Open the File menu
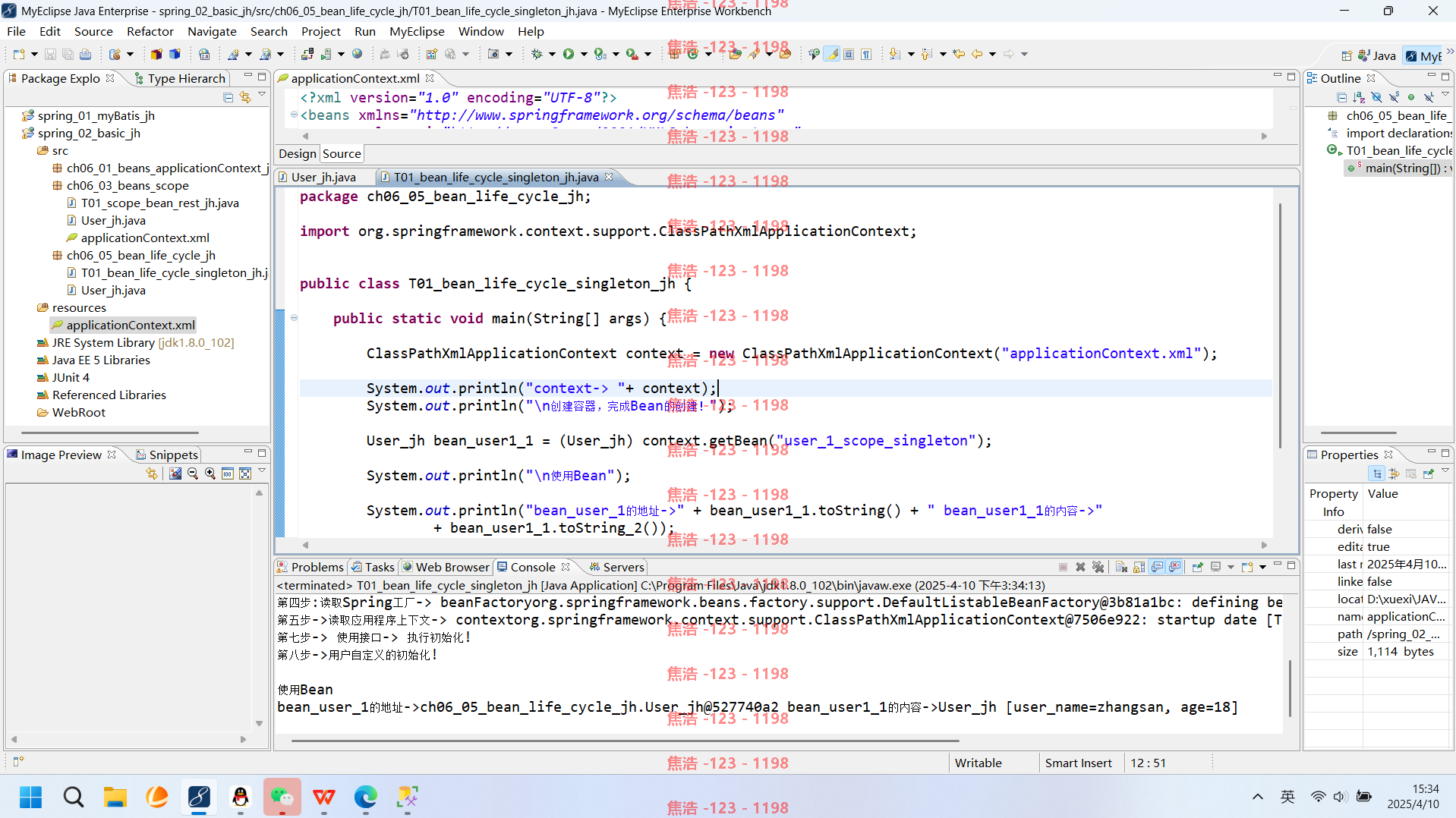The width and height of the screenshot is (1456, 818). [16, 31]
